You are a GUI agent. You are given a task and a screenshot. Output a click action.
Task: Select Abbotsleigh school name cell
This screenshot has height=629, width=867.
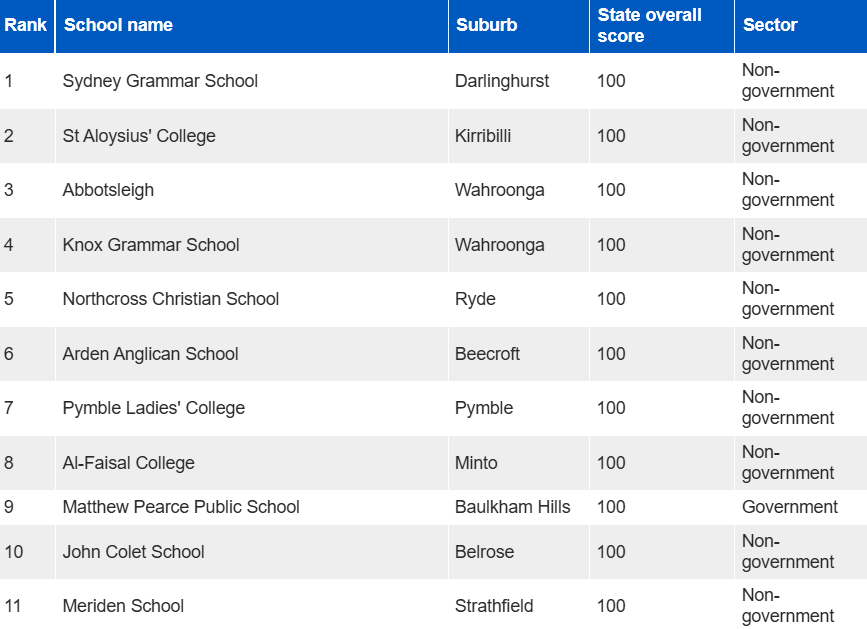[108, 190]
